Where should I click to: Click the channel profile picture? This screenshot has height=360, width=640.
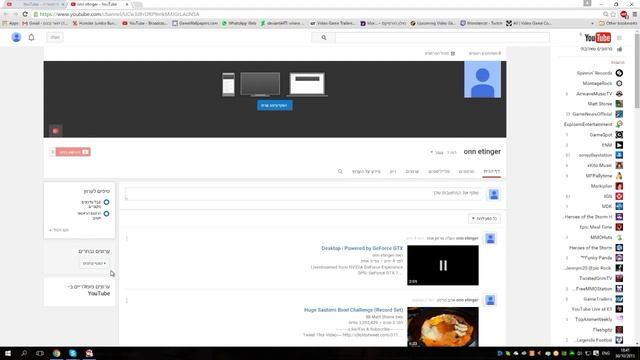(x=482, y=80)
